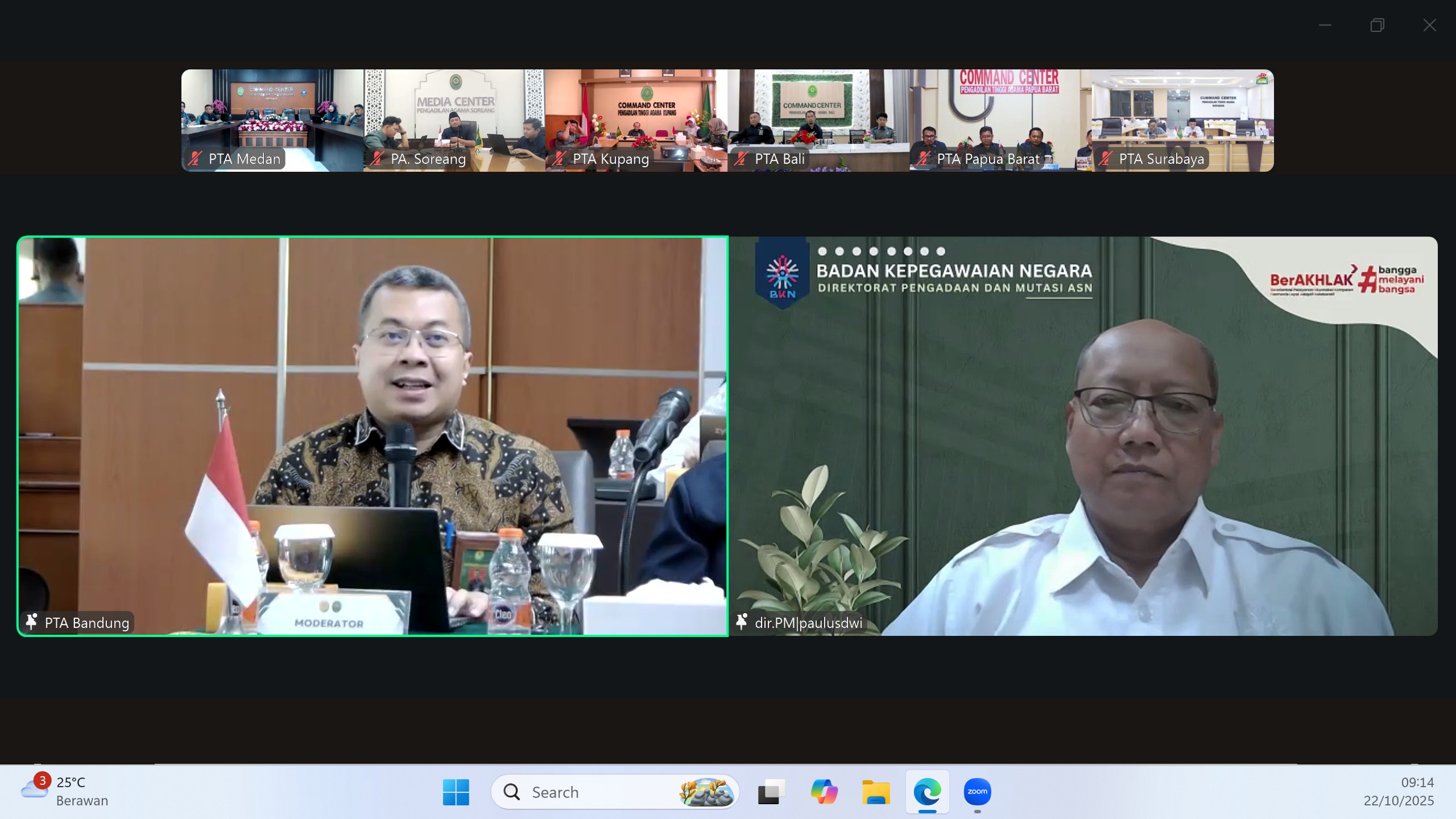Click the muted mic icon on PTA Kupang
The height and width of the screenshot is (819, 1456).
(559, 159)
